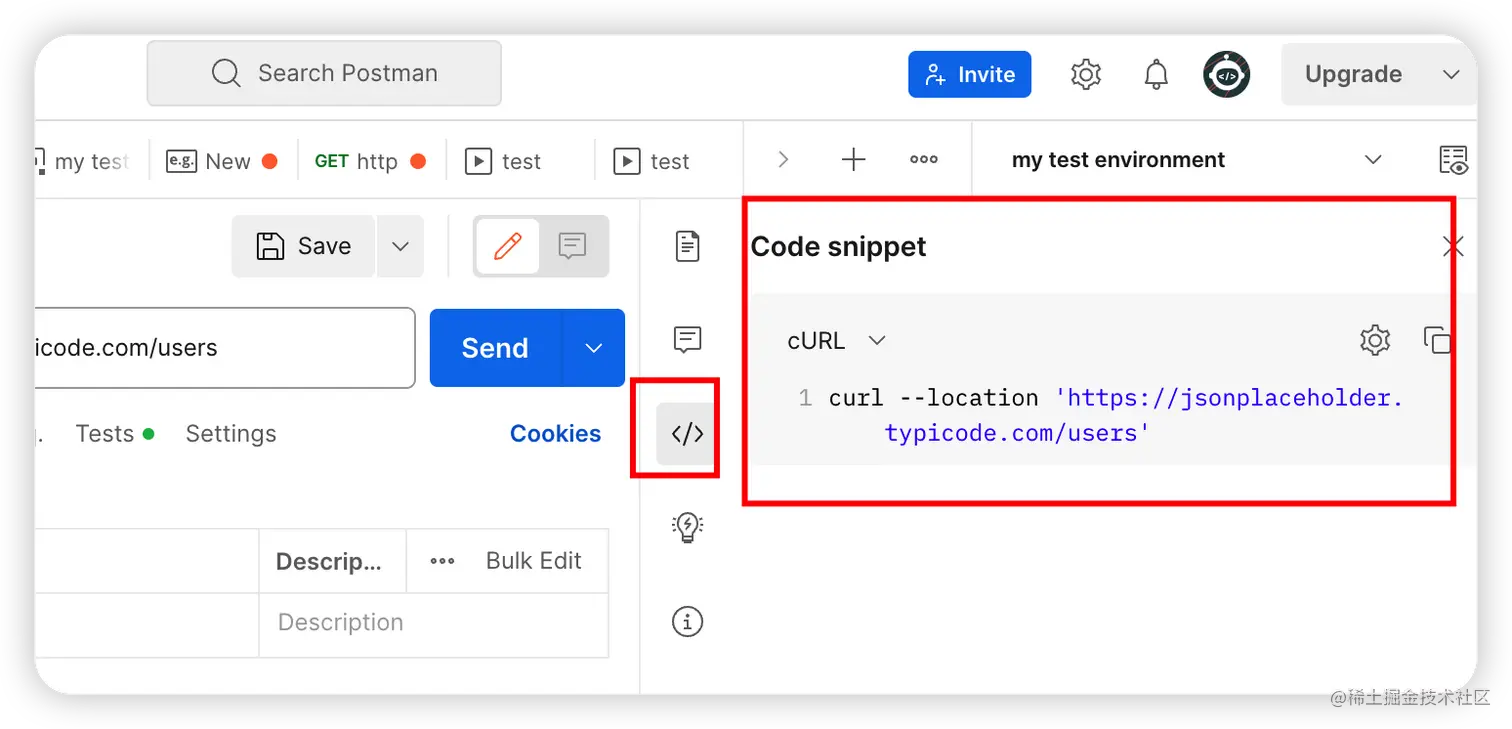The height and width of the screenshot is (729, 1512).
Task: Click Bulk Edit
Action: 533,561
